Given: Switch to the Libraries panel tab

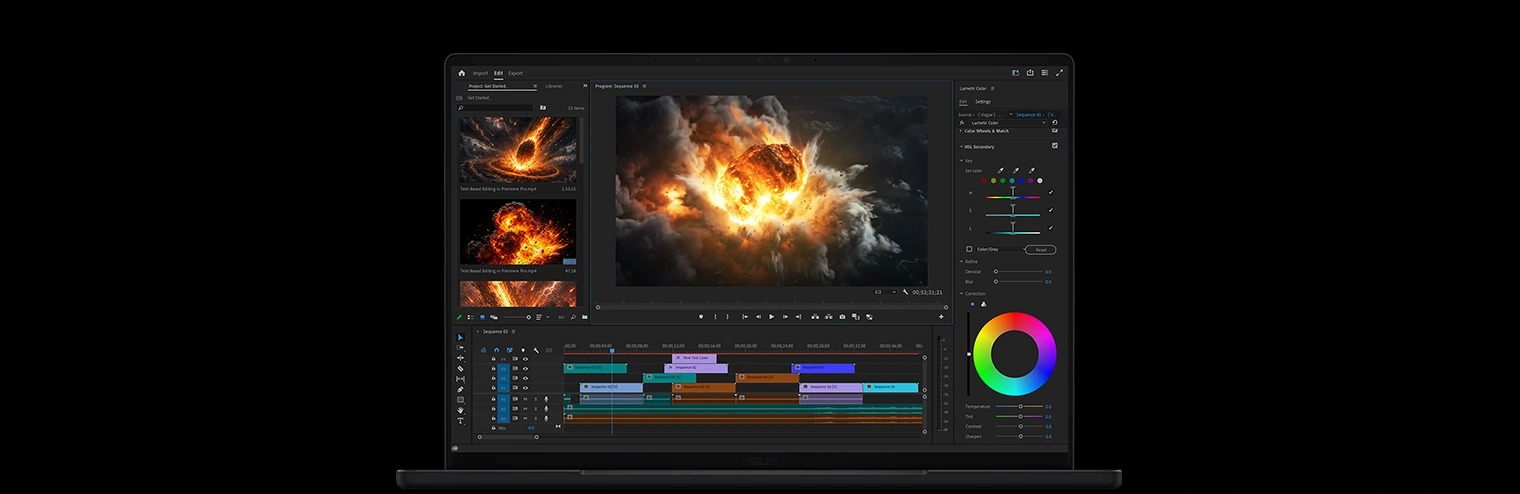Looking at the screenshot, I should (554, 86).
